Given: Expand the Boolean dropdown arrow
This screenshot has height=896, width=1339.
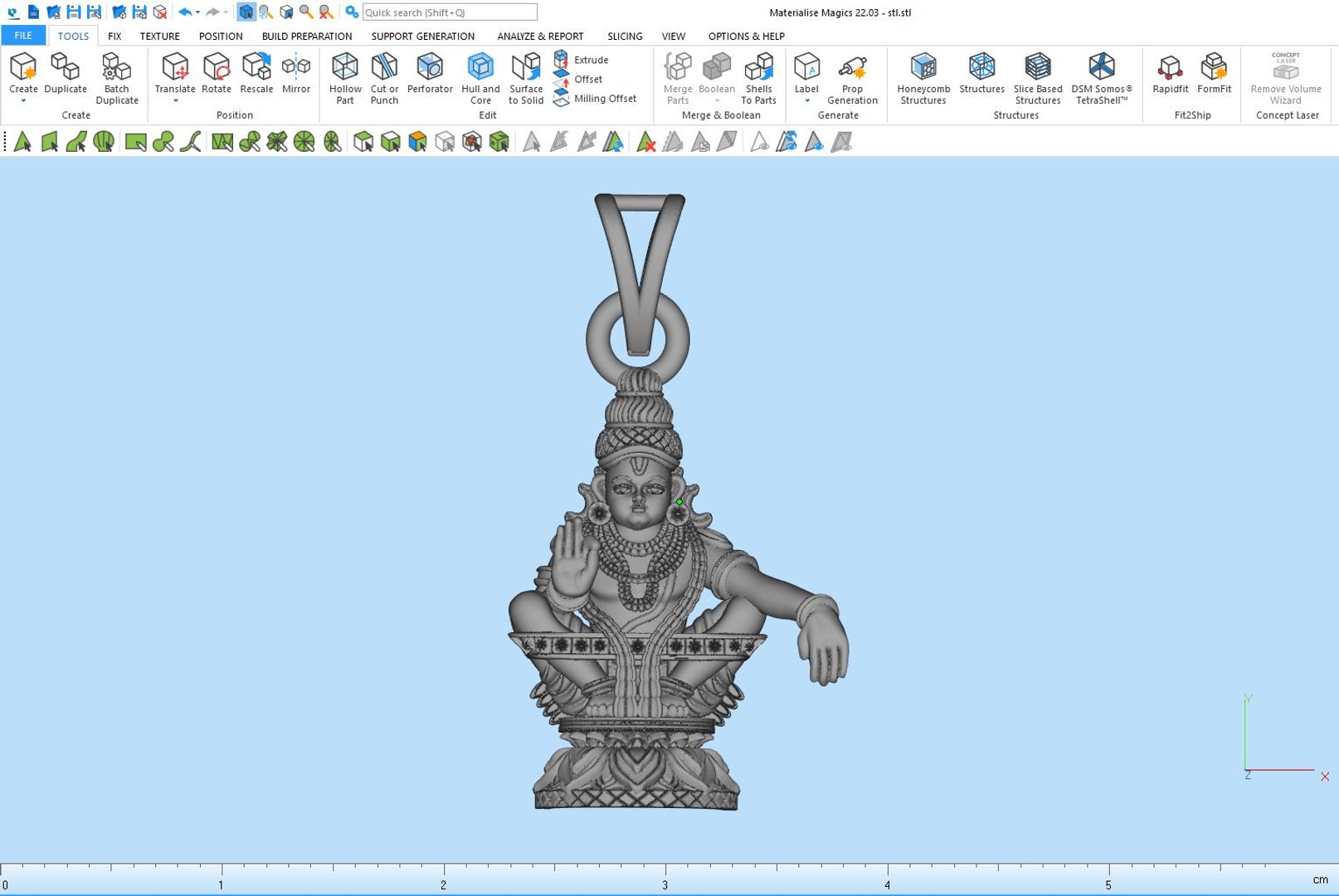Looking at the screenshot, I should 717,101.
